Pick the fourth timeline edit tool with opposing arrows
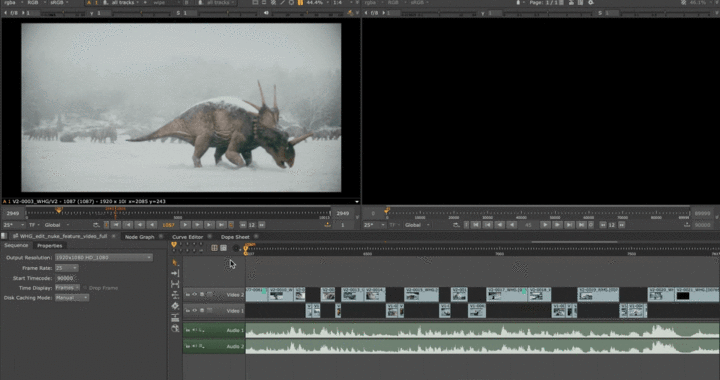720x380 pixels. tap(175, 295)
